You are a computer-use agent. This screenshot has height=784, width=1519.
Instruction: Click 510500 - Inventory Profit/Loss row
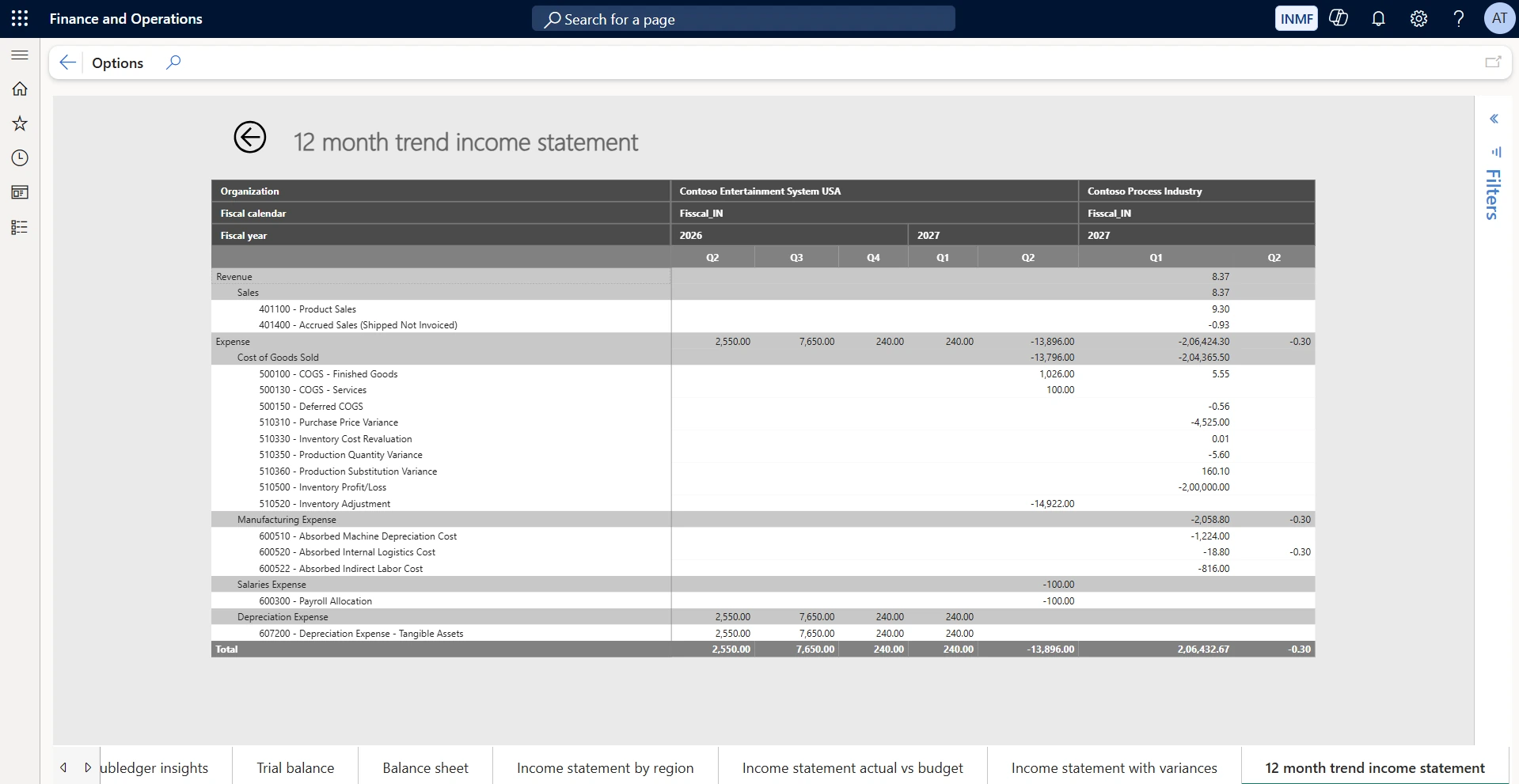[441, 487]
